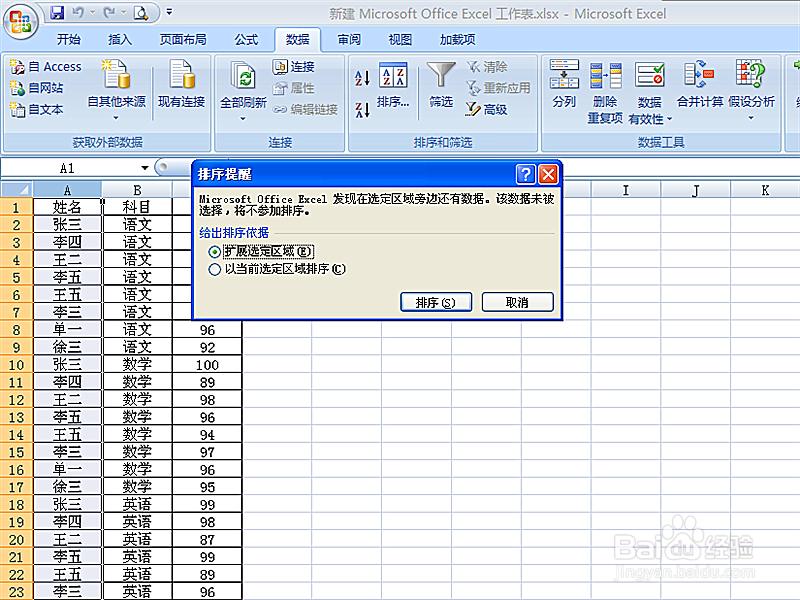The height and width of the screenshot is (600, 800).
Task: Click the 取消 cancel button
Action: 517,302
